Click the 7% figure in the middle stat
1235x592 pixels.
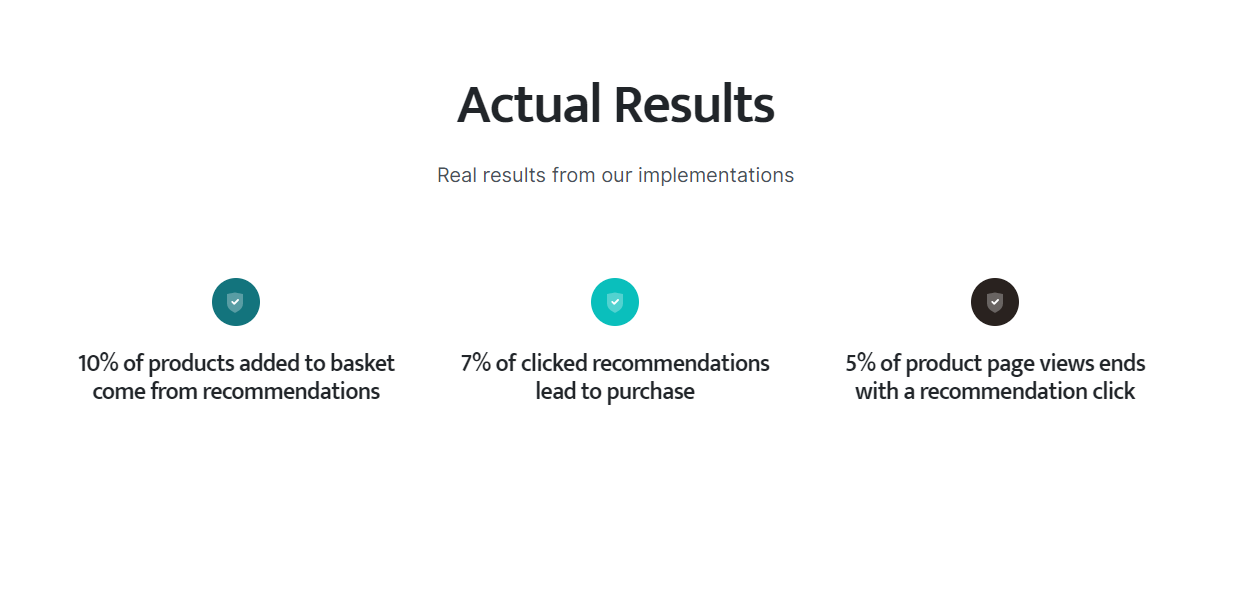[x=476, y=363]
